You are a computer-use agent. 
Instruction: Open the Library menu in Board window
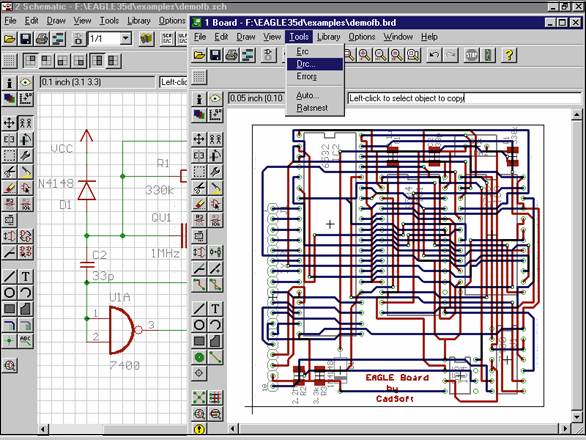click(329, 37)
